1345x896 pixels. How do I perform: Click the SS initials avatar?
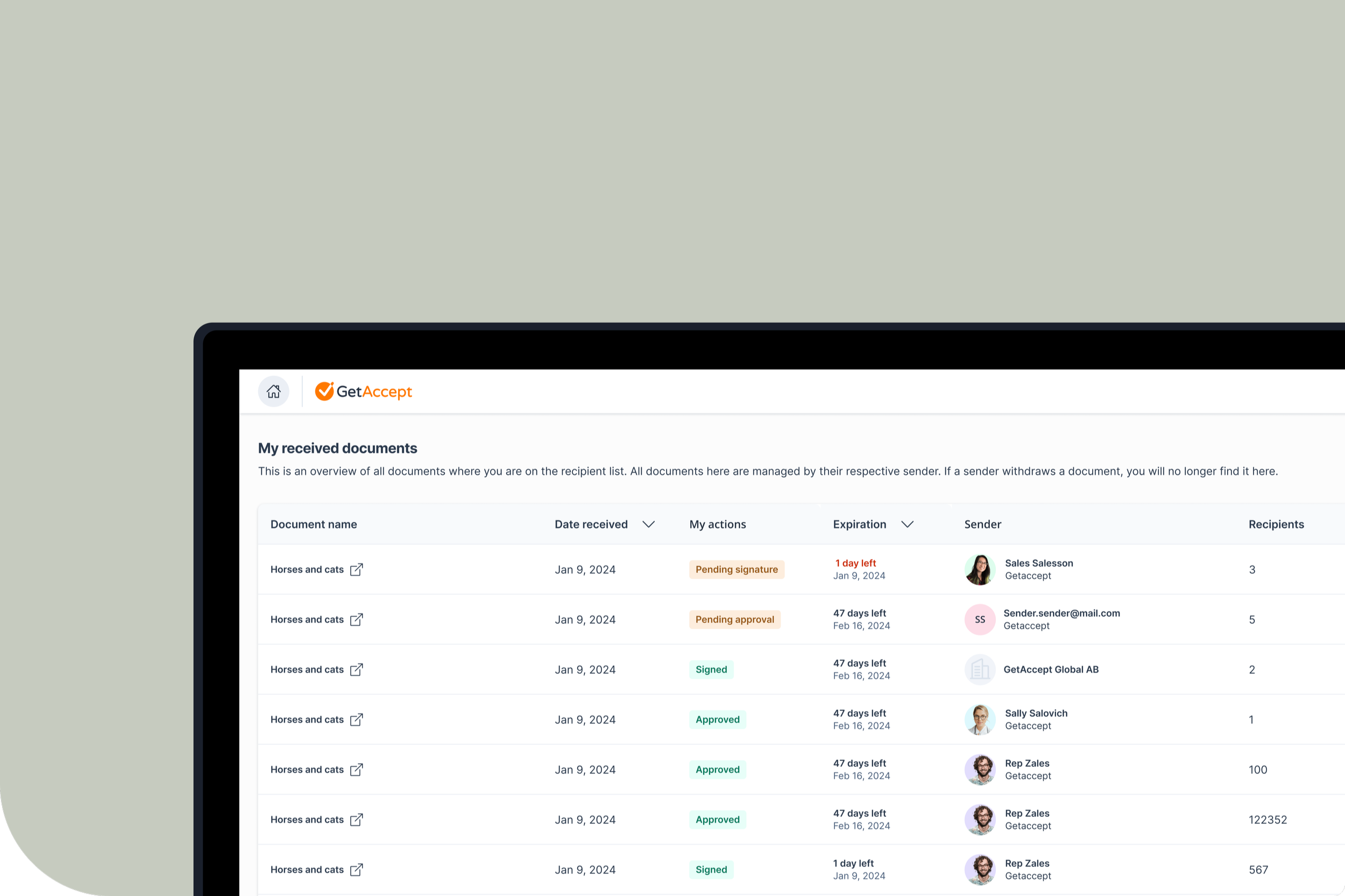(x=980, y=620)
